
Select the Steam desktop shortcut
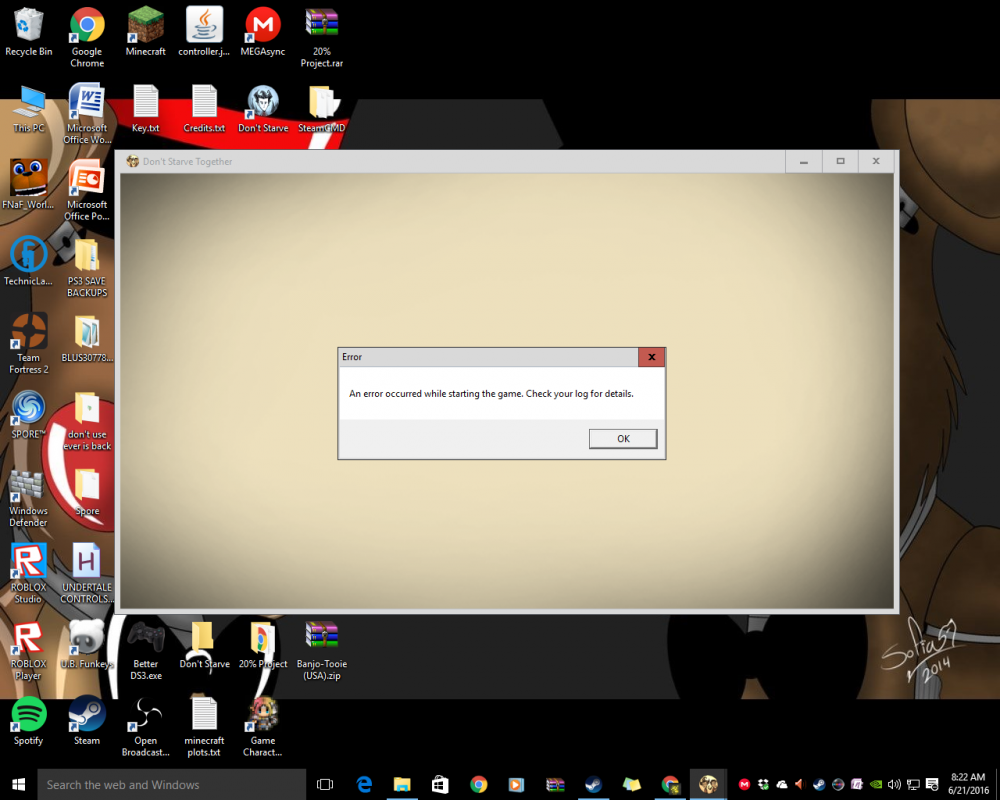(87, 721)
